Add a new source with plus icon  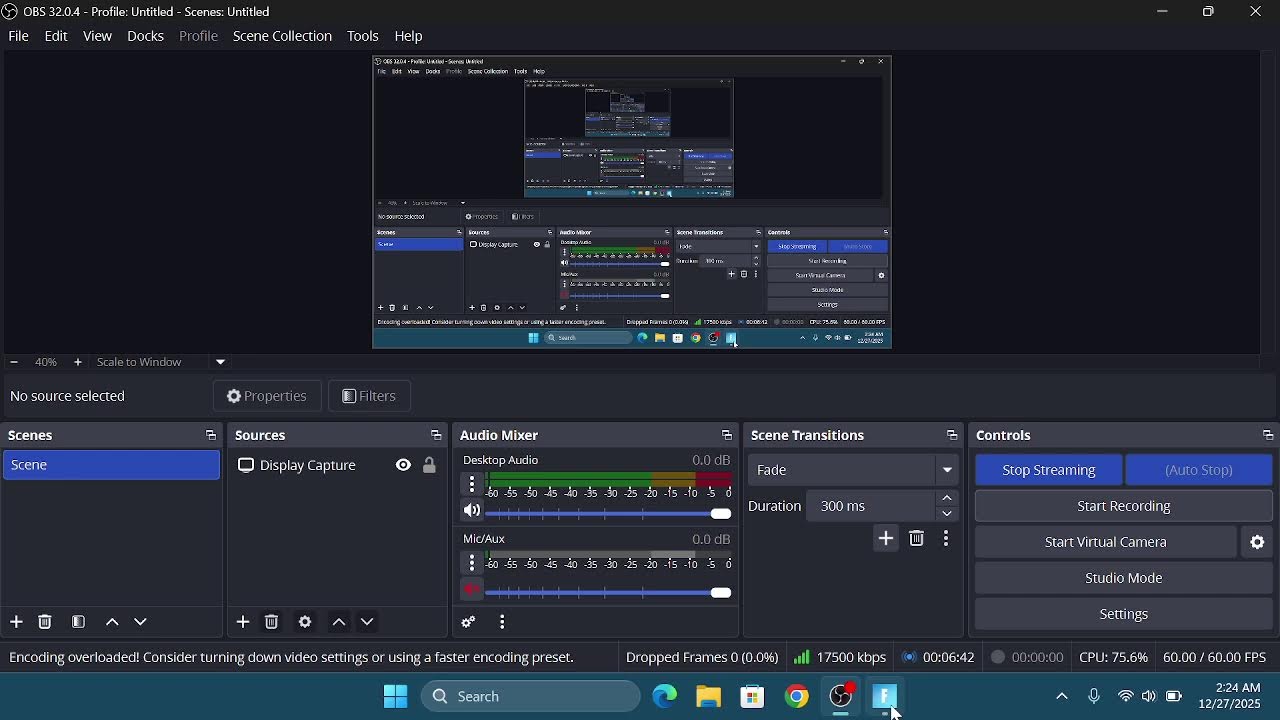tap(243, 622)
